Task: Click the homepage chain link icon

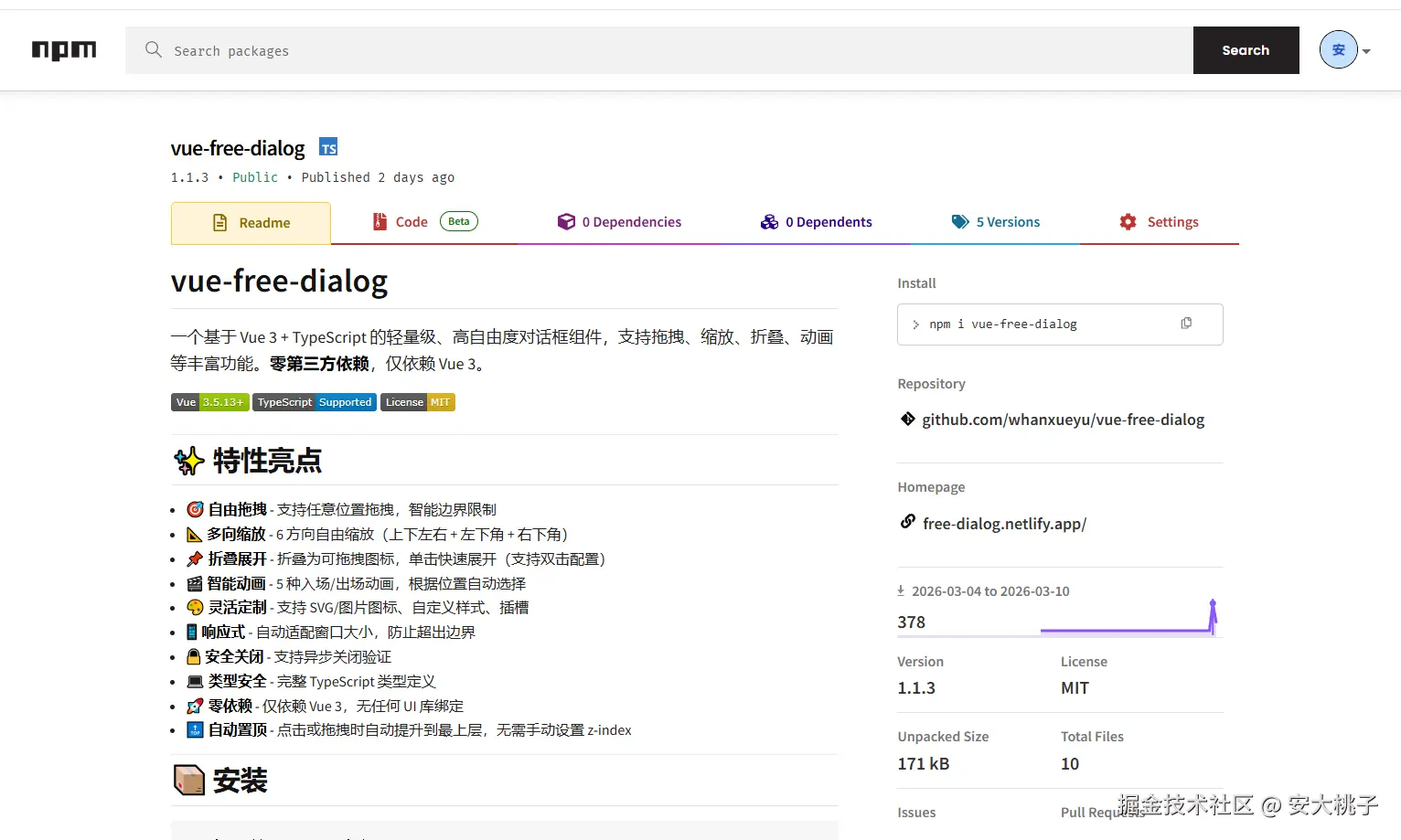Action: tap(907, 522)
